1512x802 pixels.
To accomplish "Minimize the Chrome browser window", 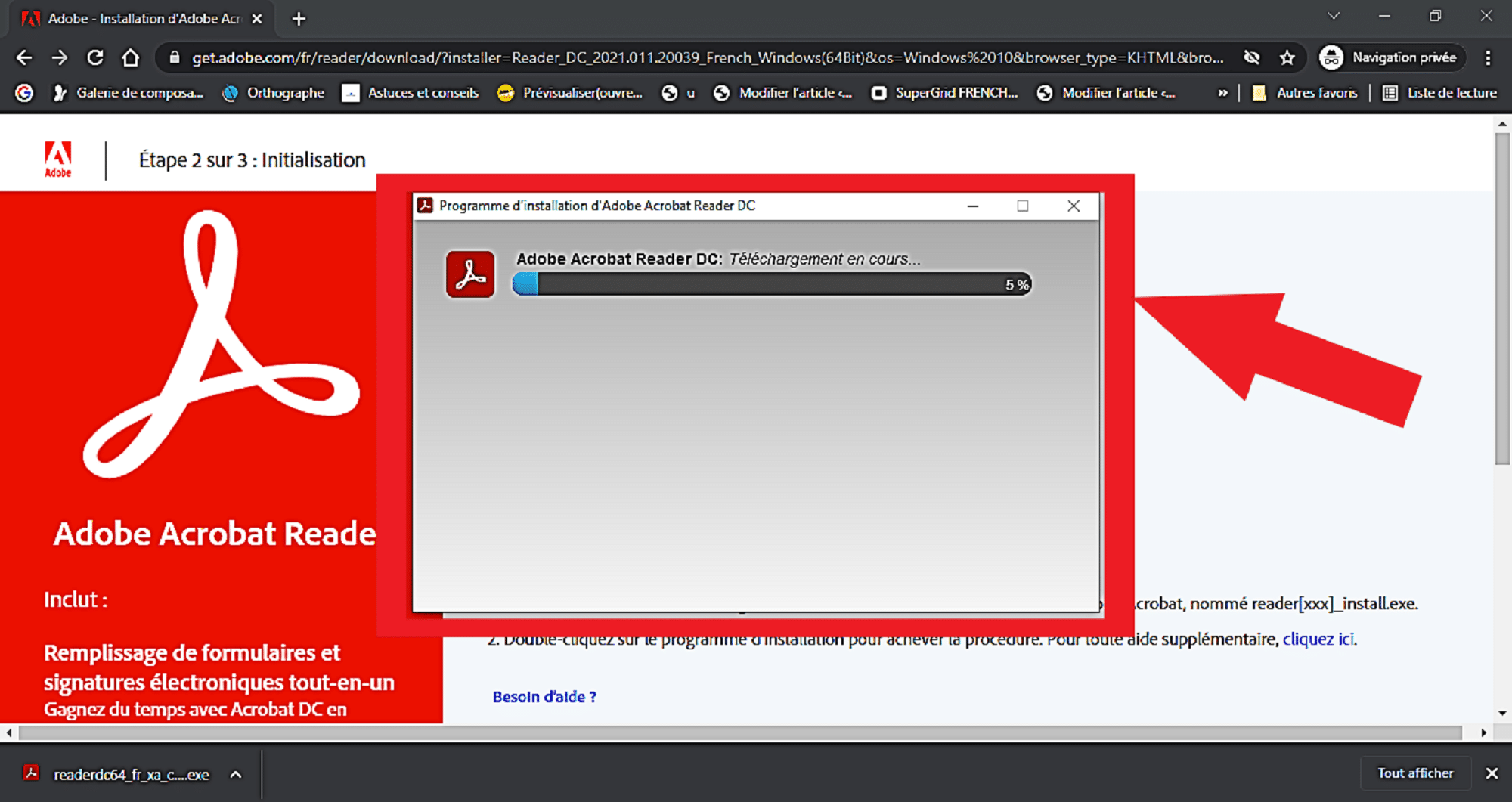I will click(x=1384, y=16).
